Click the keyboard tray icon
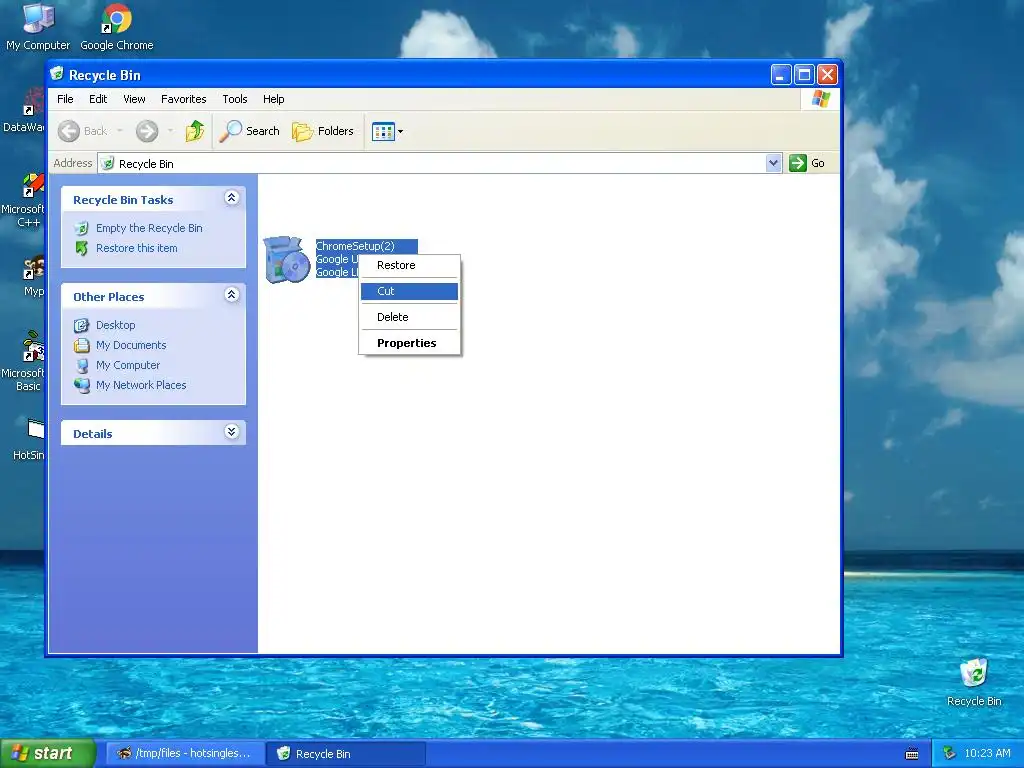The width and height of the screenshot is (1024, 768). pyautogui.click(x=912, y=754)
